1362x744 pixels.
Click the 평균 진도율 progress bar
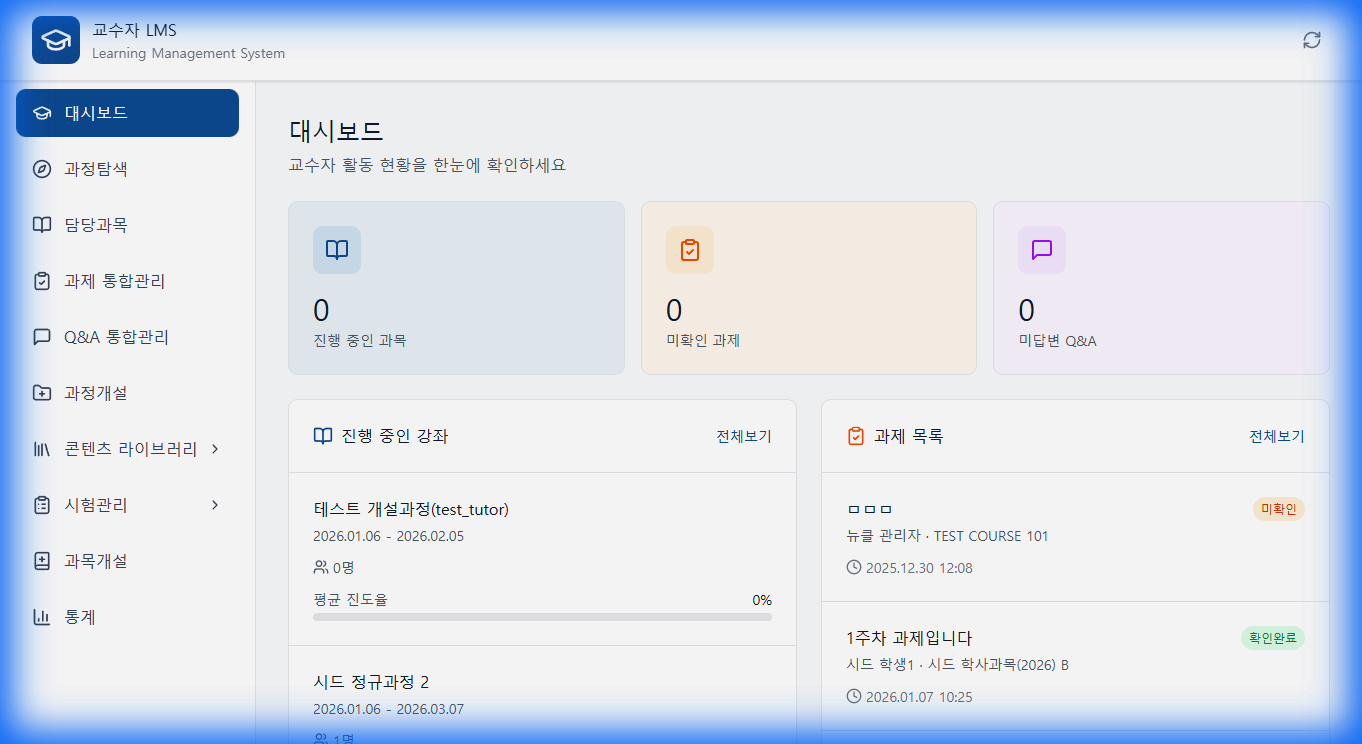point(542,615)
